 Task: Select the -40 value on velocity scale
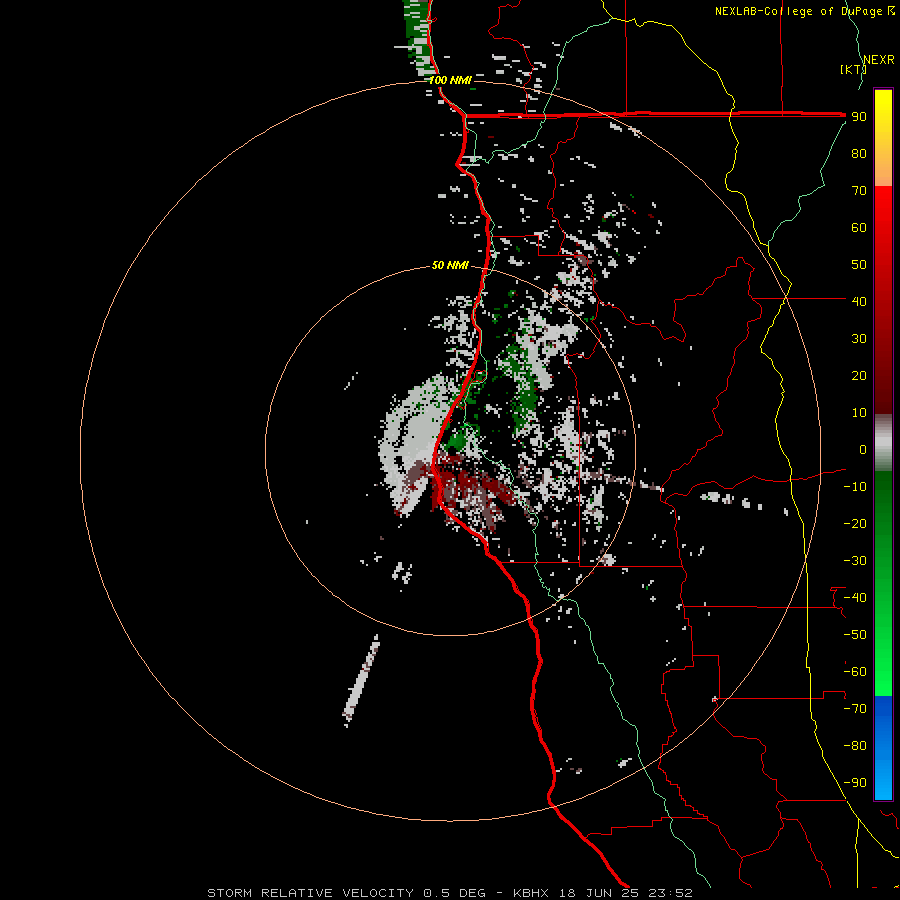pos(855,598)
